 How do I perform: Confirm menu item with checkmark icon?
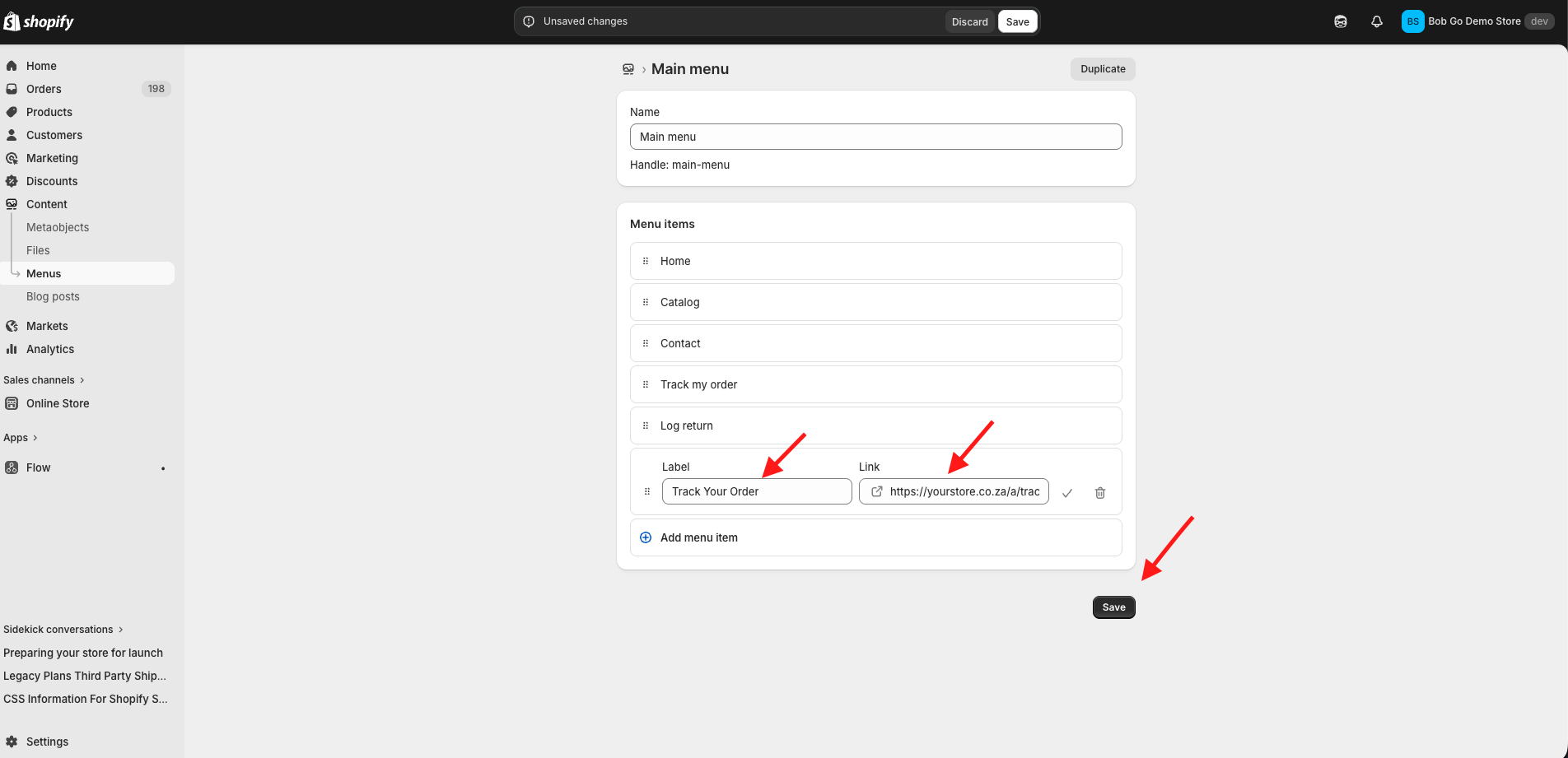(1066, 493)
